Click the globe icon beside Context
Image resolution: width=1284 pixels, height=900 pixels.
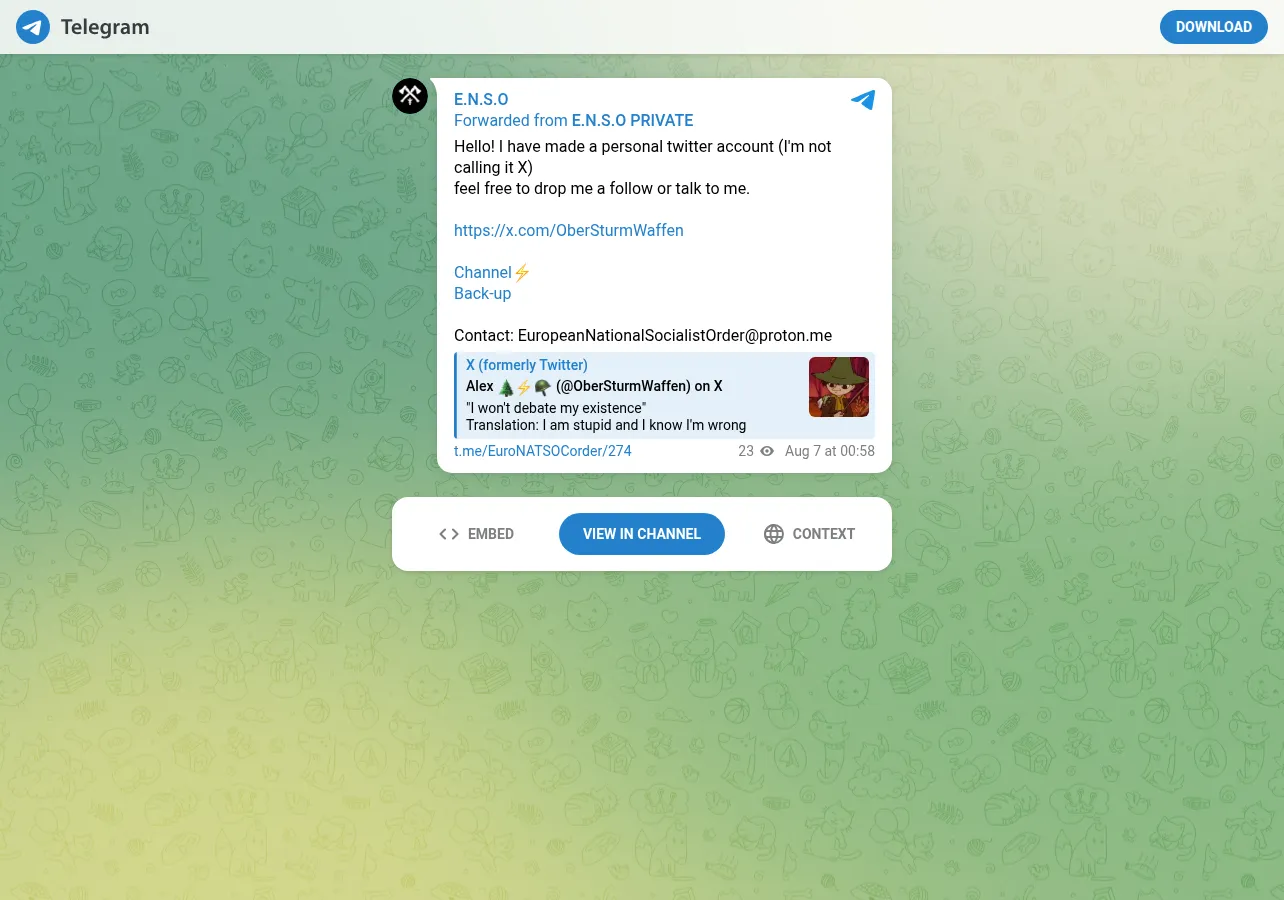pyautogui.click(x=774, y=534)
